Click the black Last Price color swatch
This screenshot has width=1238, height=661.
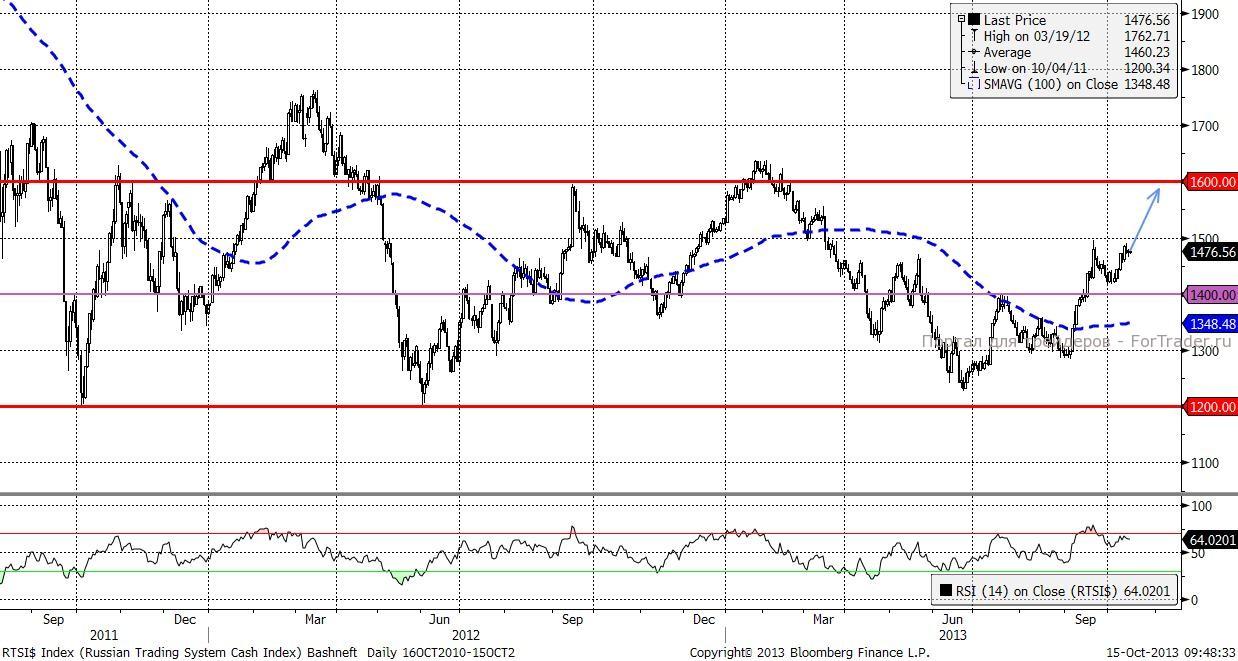pos(974,19)
